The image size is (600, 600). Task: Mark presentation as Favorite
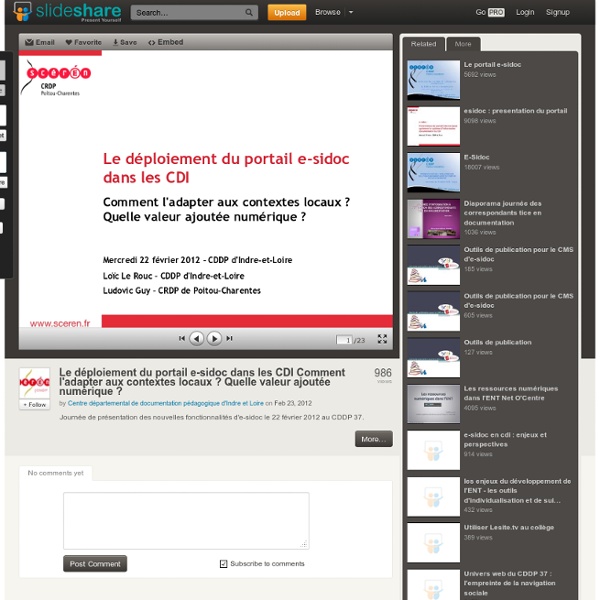pos(83,42)
